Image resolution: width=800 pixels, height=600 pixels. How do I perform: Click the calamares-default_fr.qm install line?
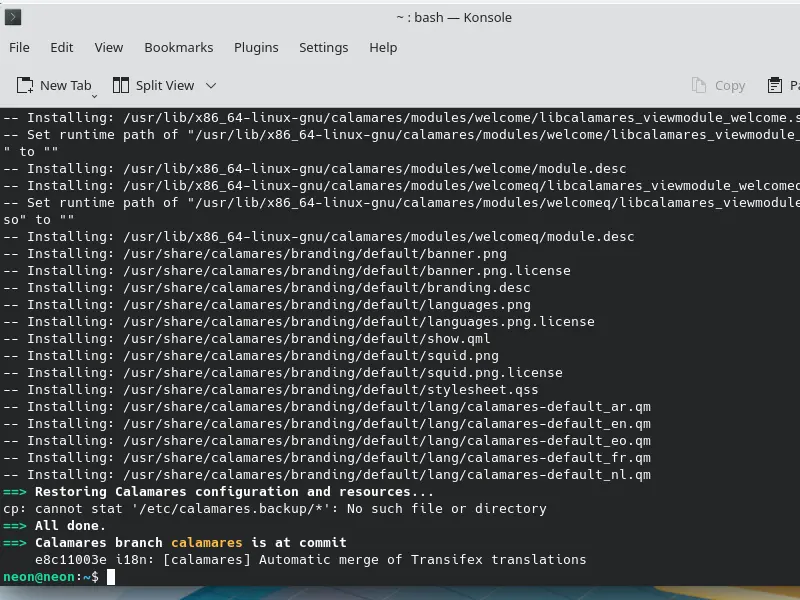pos(327,458)
